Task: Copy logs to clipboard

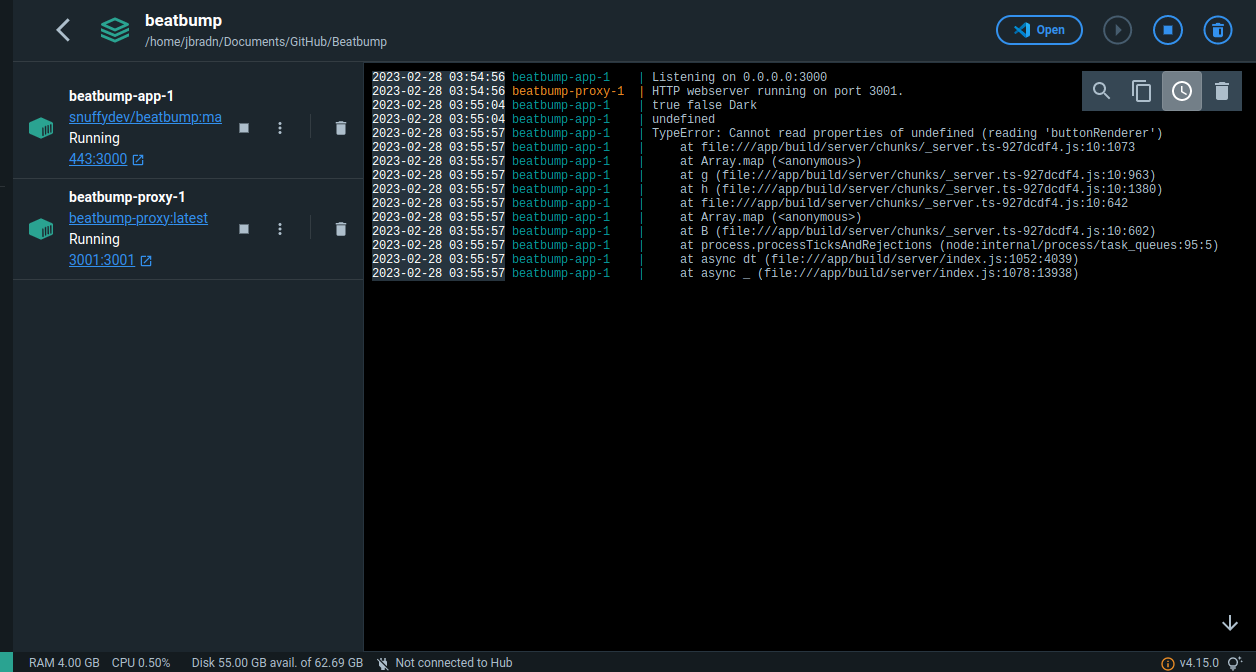Action: pos(1142,91)
